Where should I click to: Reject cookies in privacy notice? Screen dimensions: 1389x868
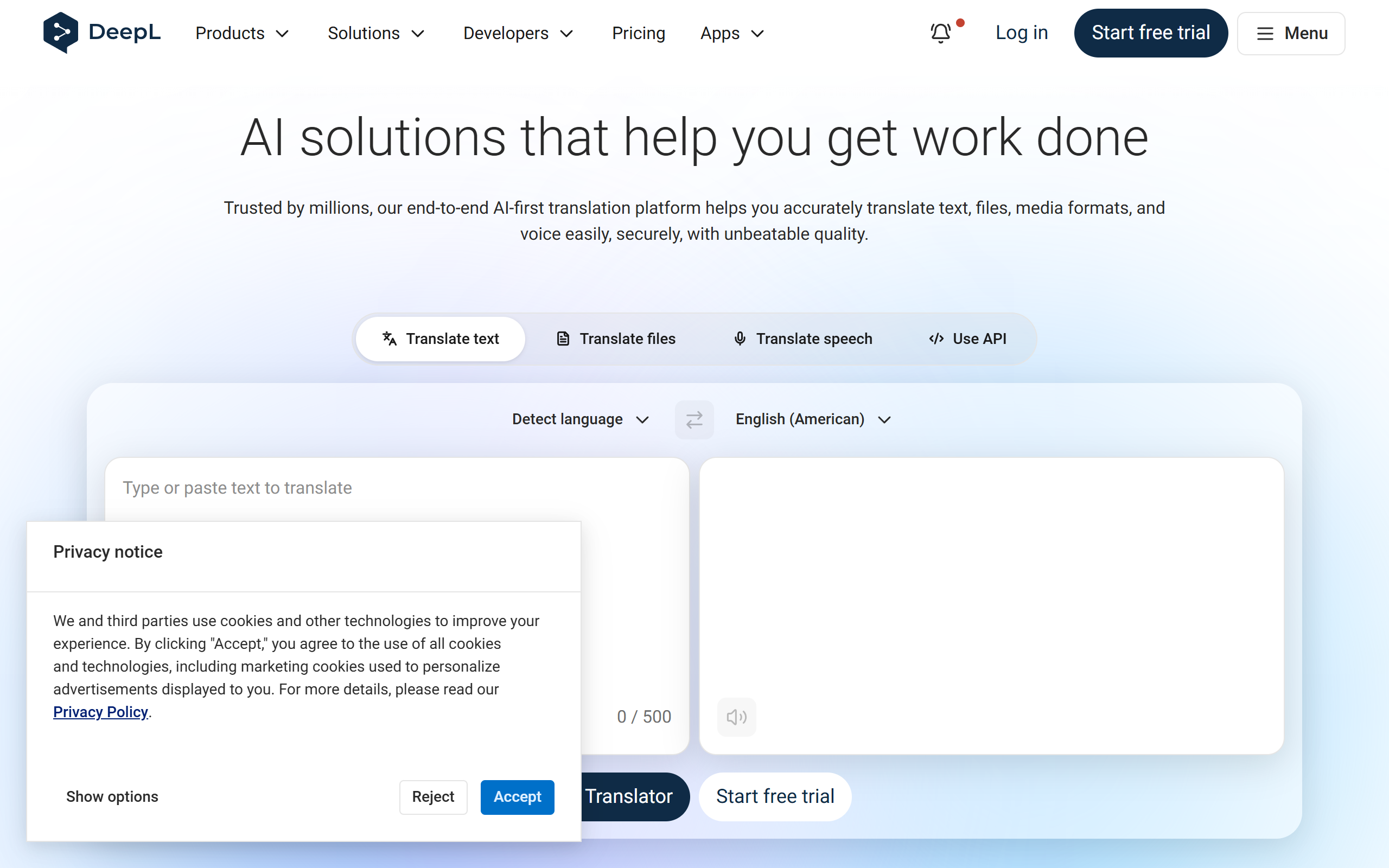[x=434, y=797]
